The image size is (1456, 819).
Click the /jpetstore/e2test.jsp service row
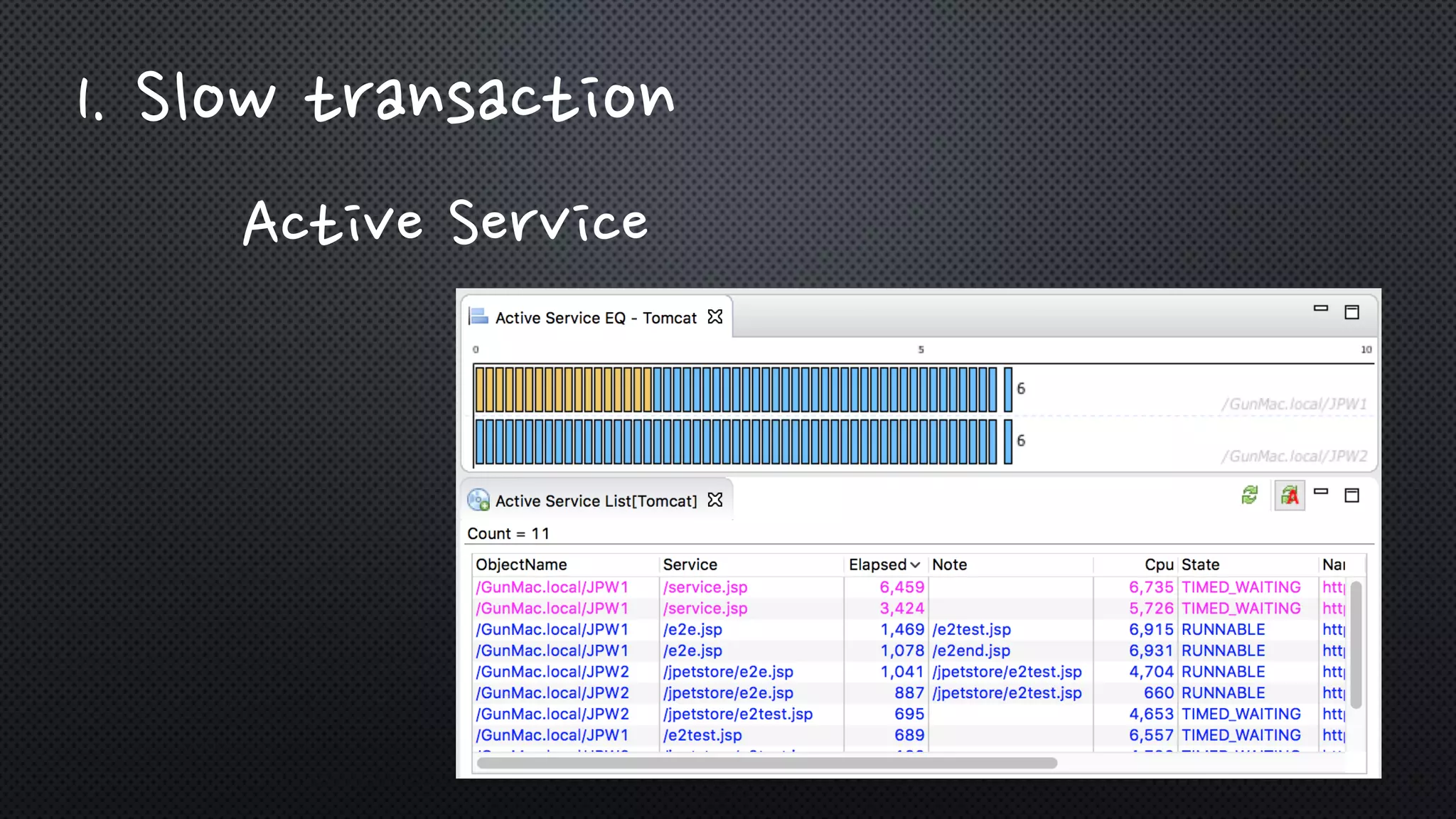point(737,714)
